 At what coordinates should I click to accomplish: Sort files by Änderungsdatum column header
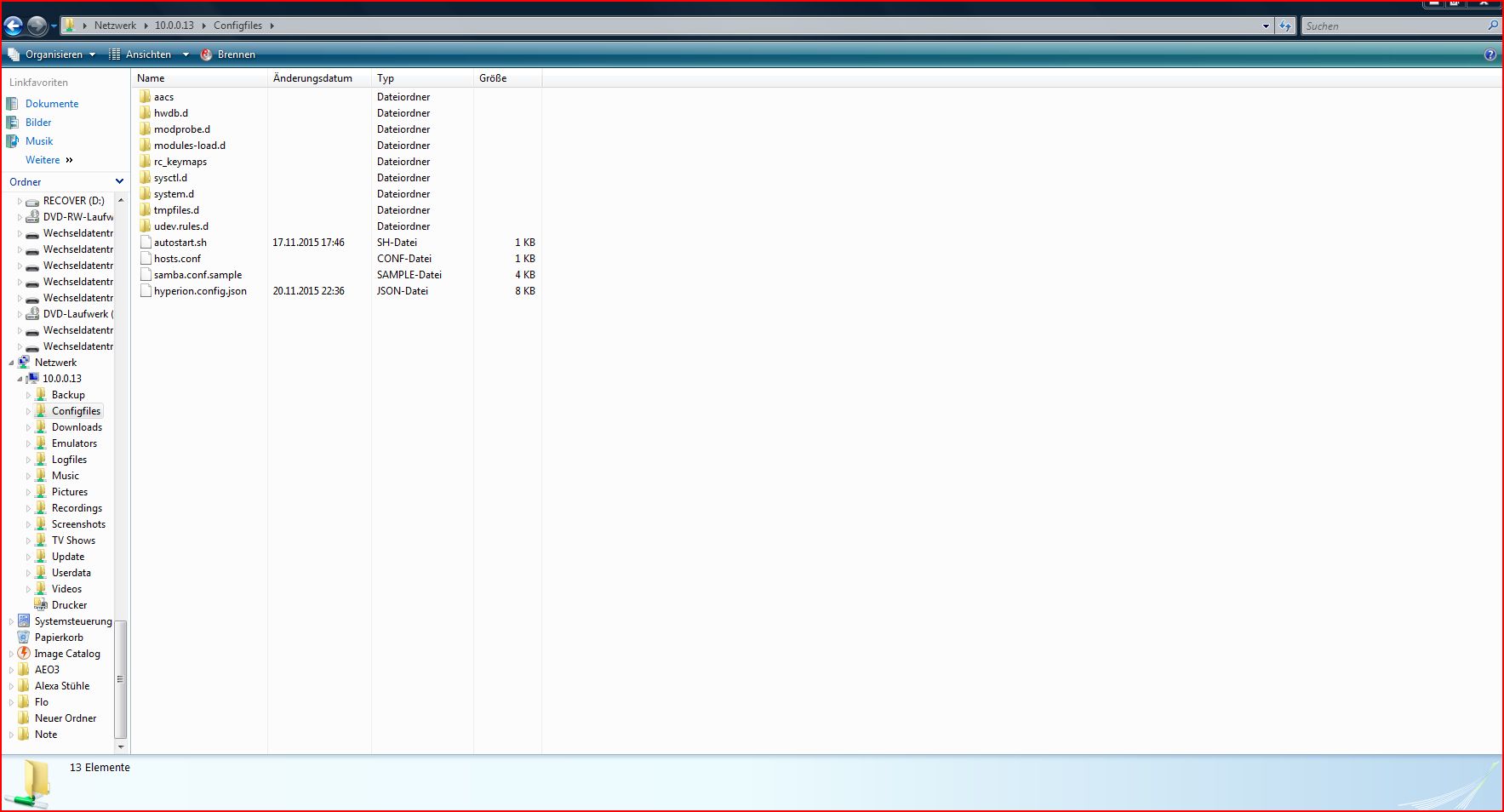(312, 78)
